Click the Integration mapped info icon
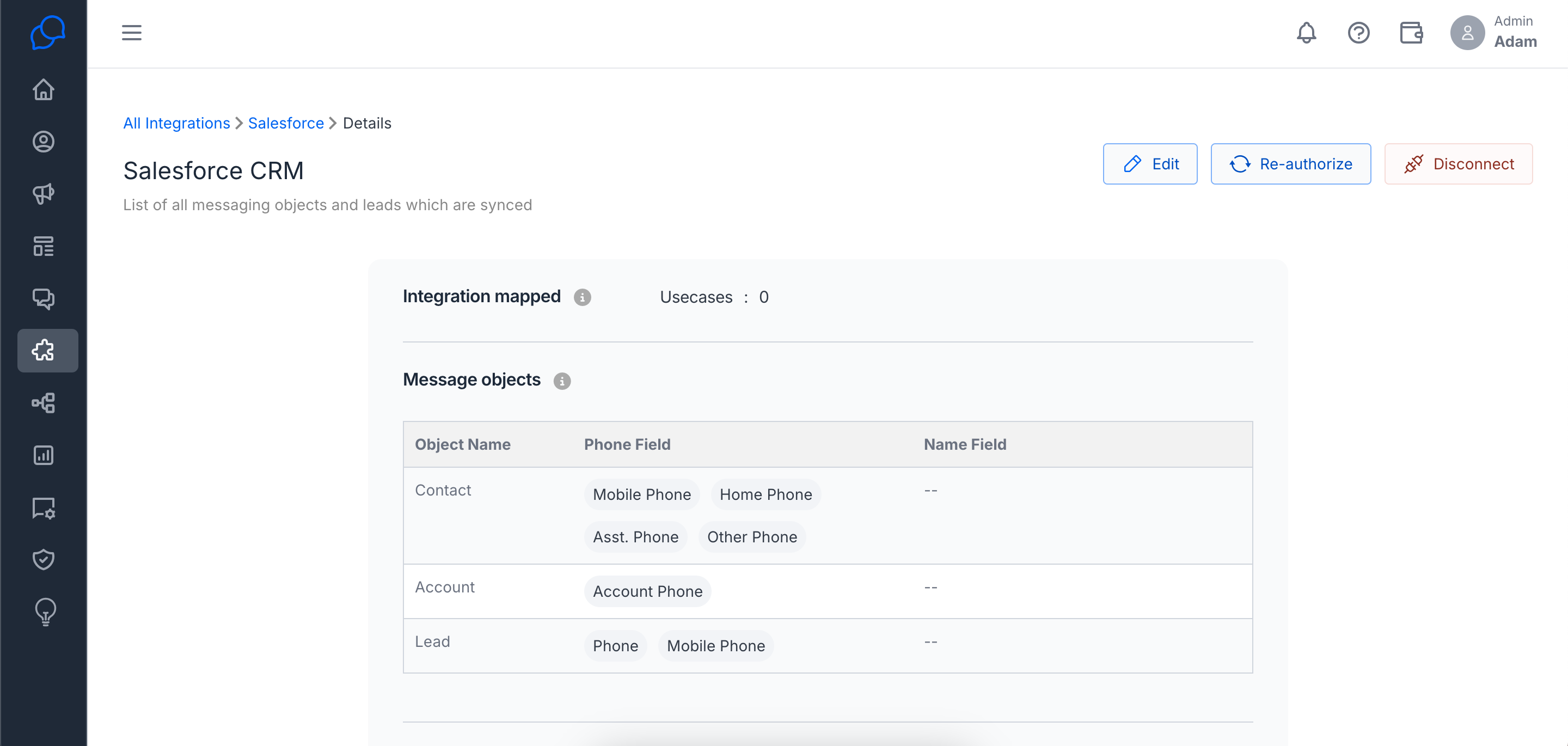 [583, 297]
